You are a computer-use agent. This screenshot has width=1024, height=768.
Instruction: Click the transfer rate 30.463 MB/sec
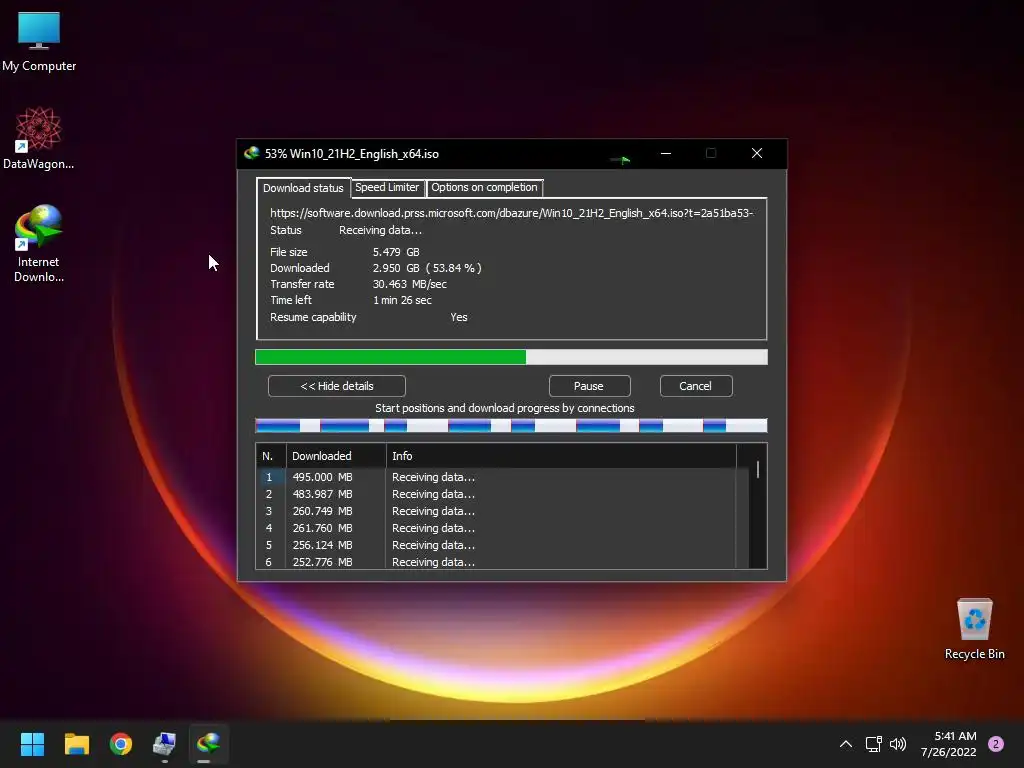(409, 284)
